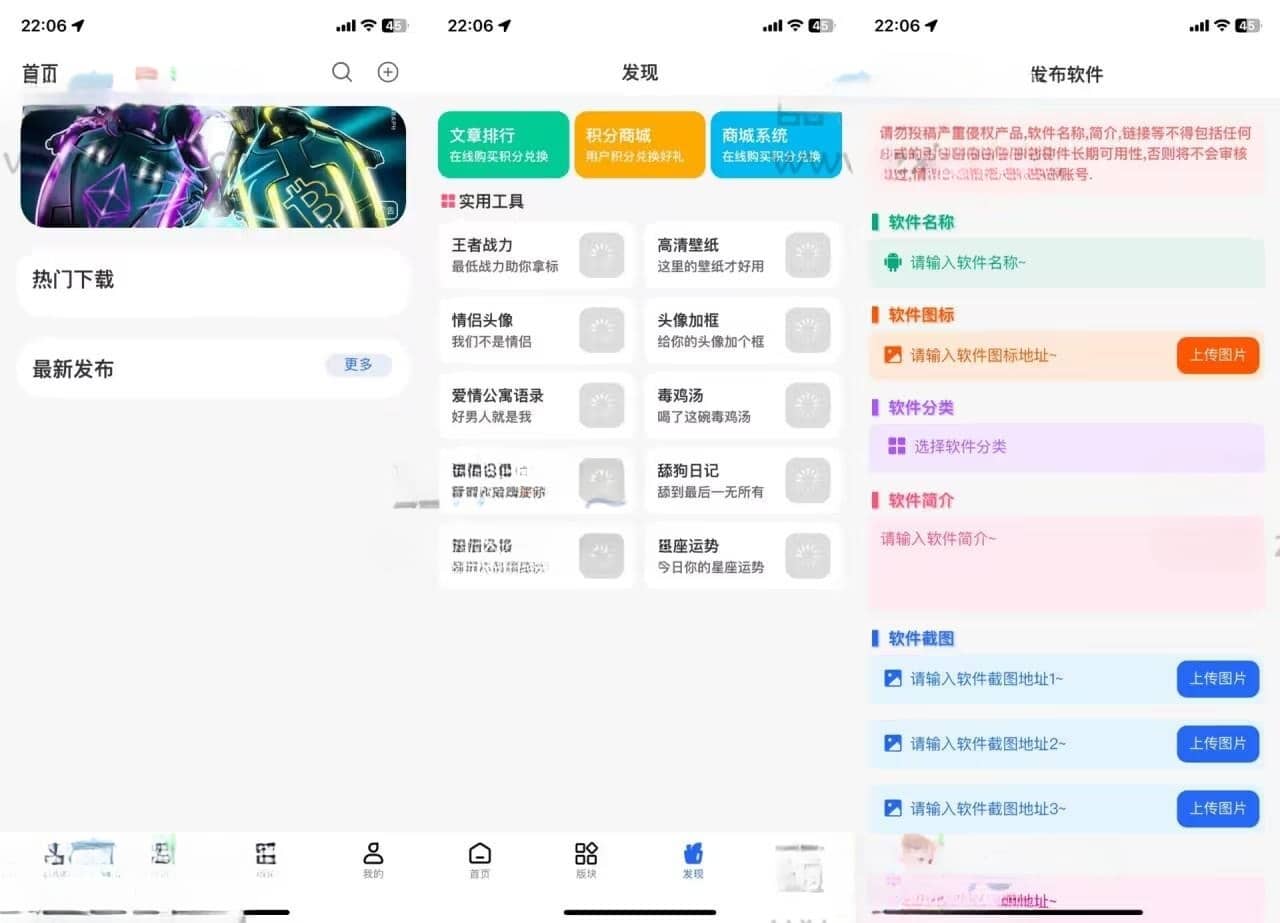
Task: Focus the 请输入软件截图地址1 field
Action: pyautogui.click(x=1022, y=679)
